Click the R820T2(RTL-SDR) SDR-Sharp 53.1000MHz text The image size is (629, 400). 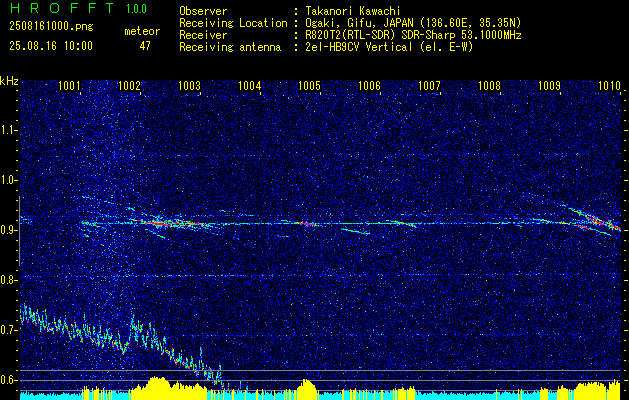tap(412, 35)
